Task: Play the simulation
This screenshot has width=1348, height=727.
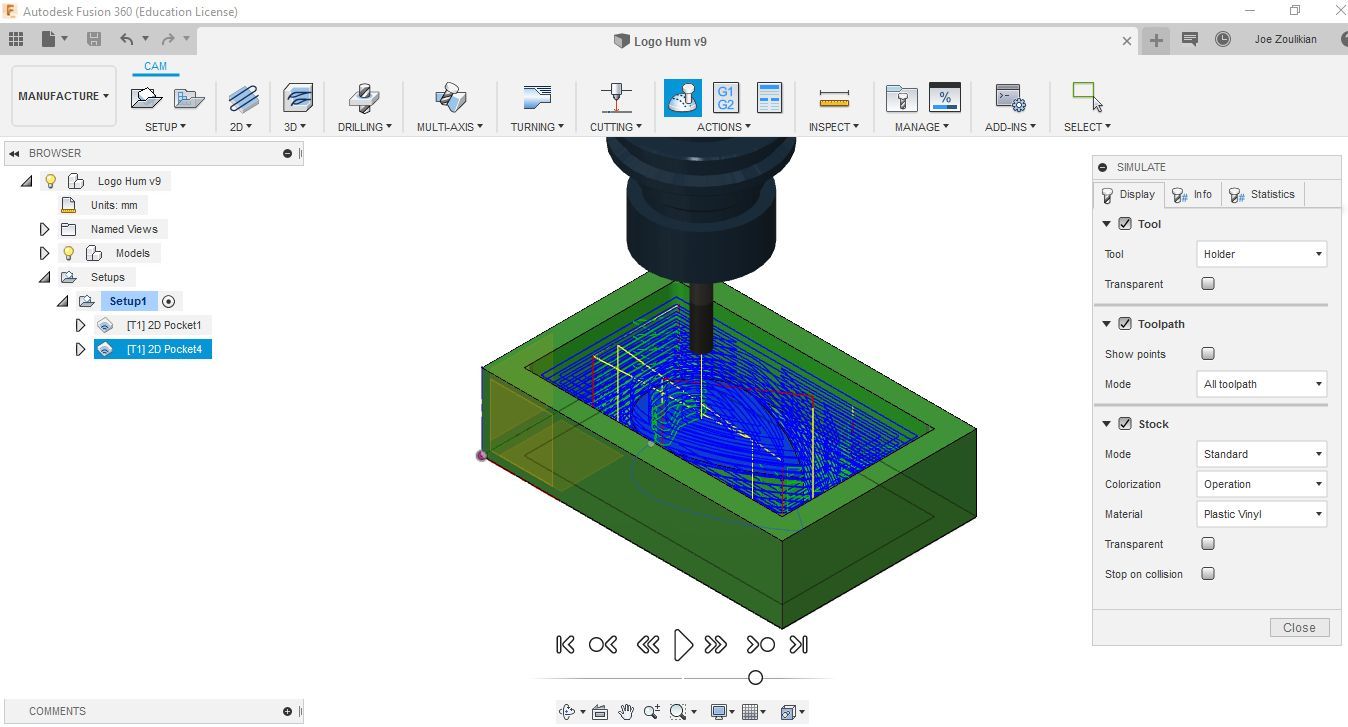Action: coord(683,645)
